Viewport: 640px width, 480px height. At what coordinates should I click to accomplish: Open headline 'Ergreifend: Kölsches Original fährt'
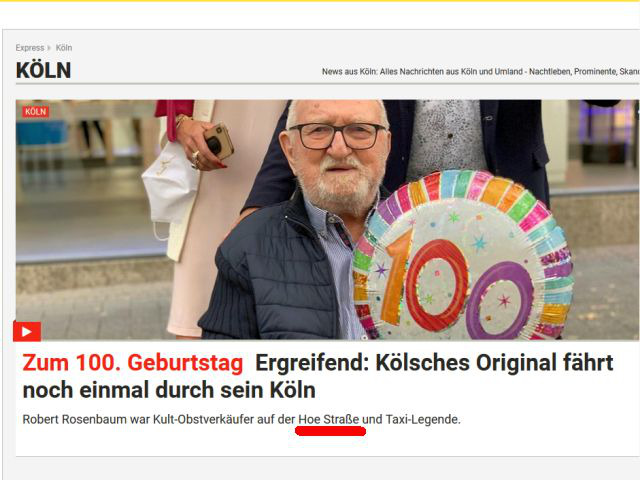[x=434, y=362]
